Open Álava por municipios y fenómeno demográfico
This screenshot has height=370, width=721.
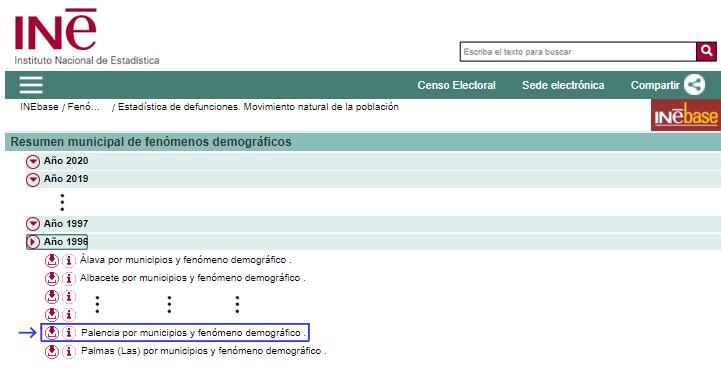[185, 260]
